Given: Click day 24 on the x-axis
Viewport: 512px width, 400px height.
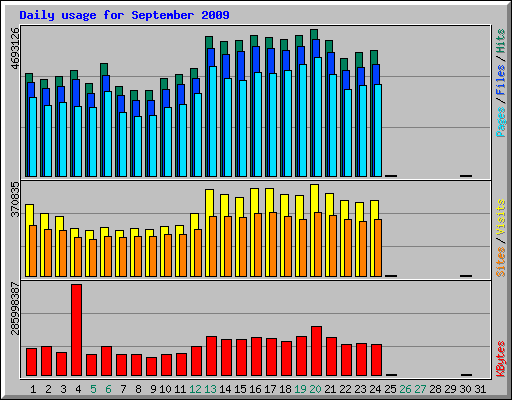Looking at the screenshot, I should 375,389.
